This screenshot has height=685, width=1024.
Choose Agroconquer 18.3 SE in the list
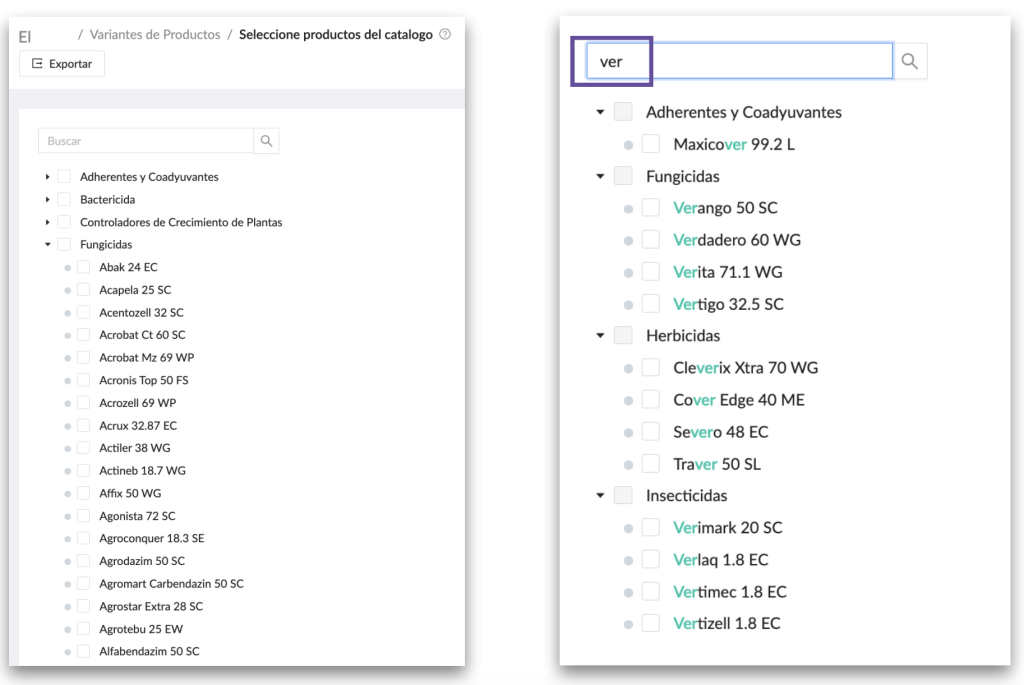pyautogui.click(x=152, y=539)
